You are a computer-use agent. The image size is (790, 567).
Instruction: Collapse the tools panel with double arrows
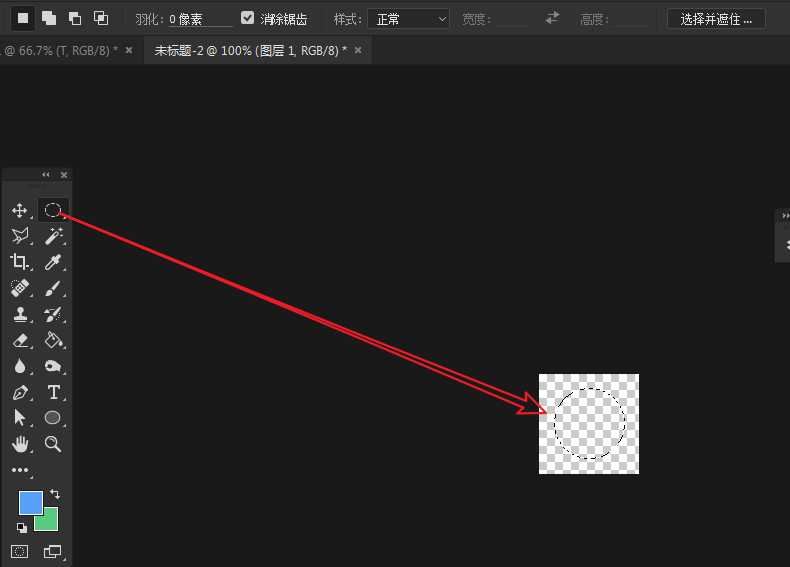pyautogui.click(x=45, y=175)
